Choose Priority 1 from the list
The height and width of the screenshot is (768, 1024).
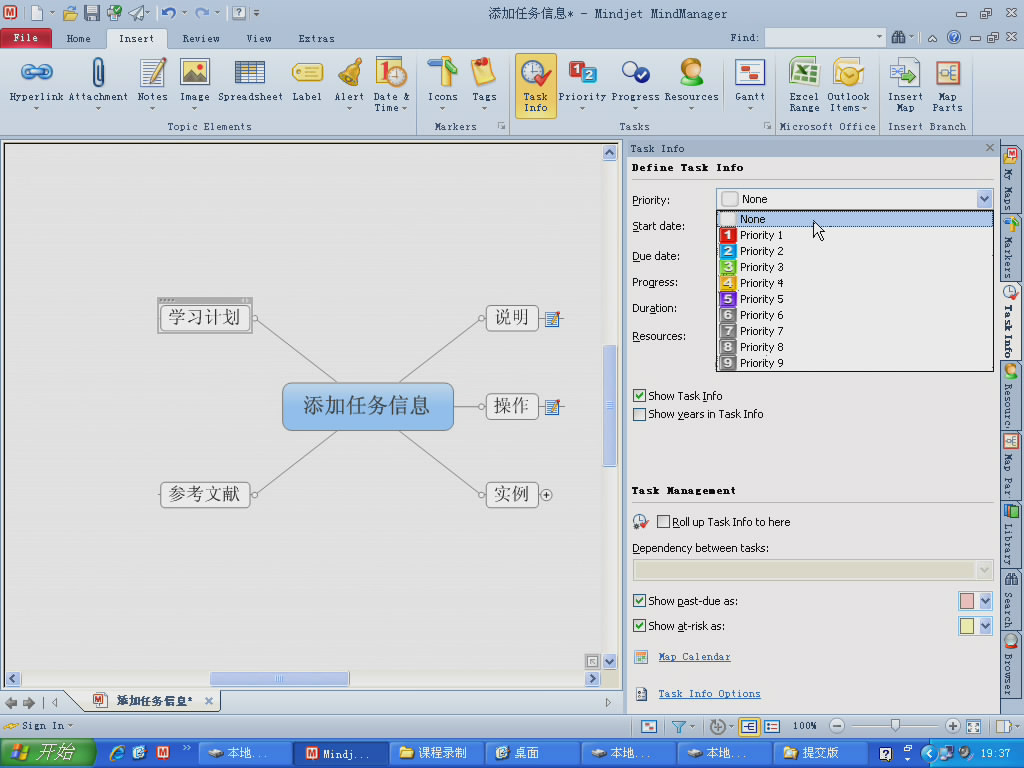pos(854,235)
